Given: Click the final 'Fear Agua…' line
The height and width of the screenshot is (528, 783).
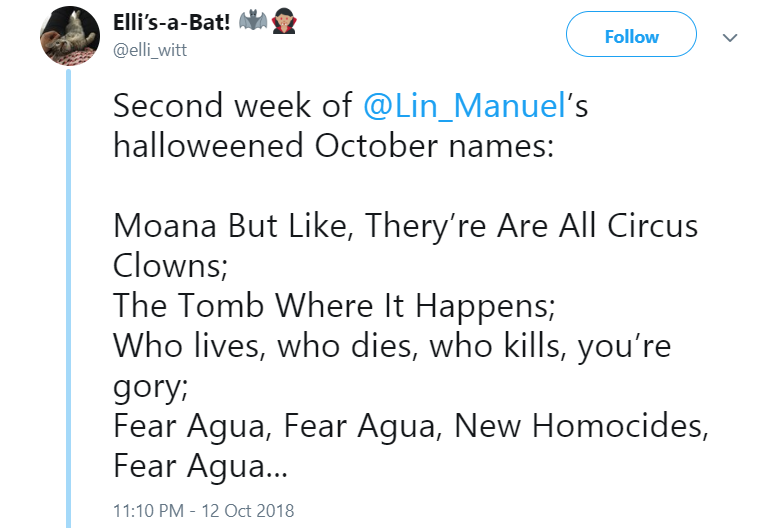Looking at the screenshot, I should 200,465.
